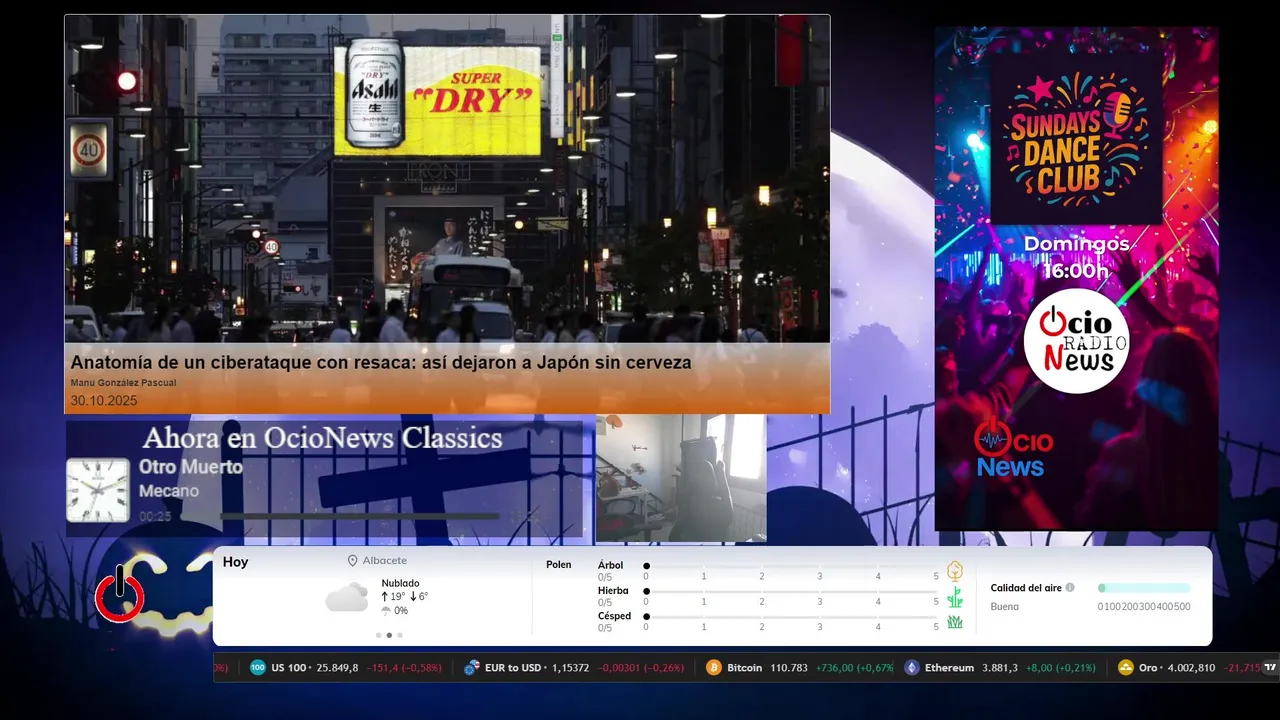Open the Asahi Super Dry news photo
The width and height of the screenshot is (1280, 720).
tap(447, 179)
